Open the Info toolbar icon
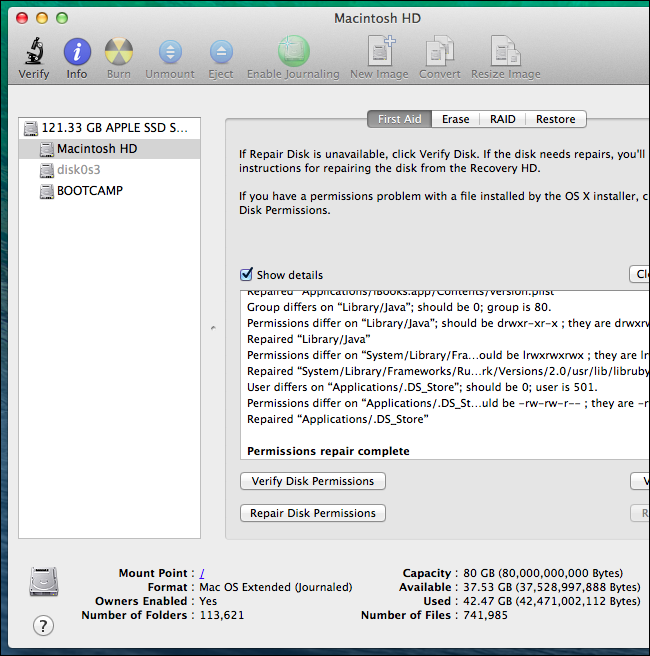Viewport: 650px width, 656px height. [77, 51]
